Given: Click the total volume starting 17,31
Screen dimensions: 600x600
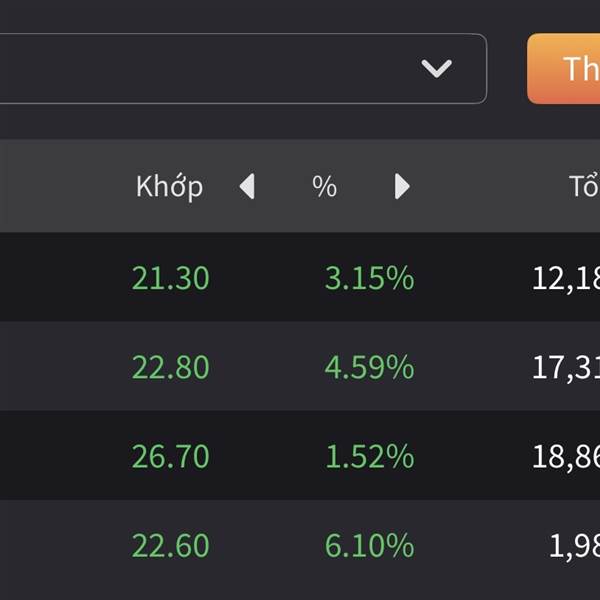Looking at the screenshot, I should (566, 368).
